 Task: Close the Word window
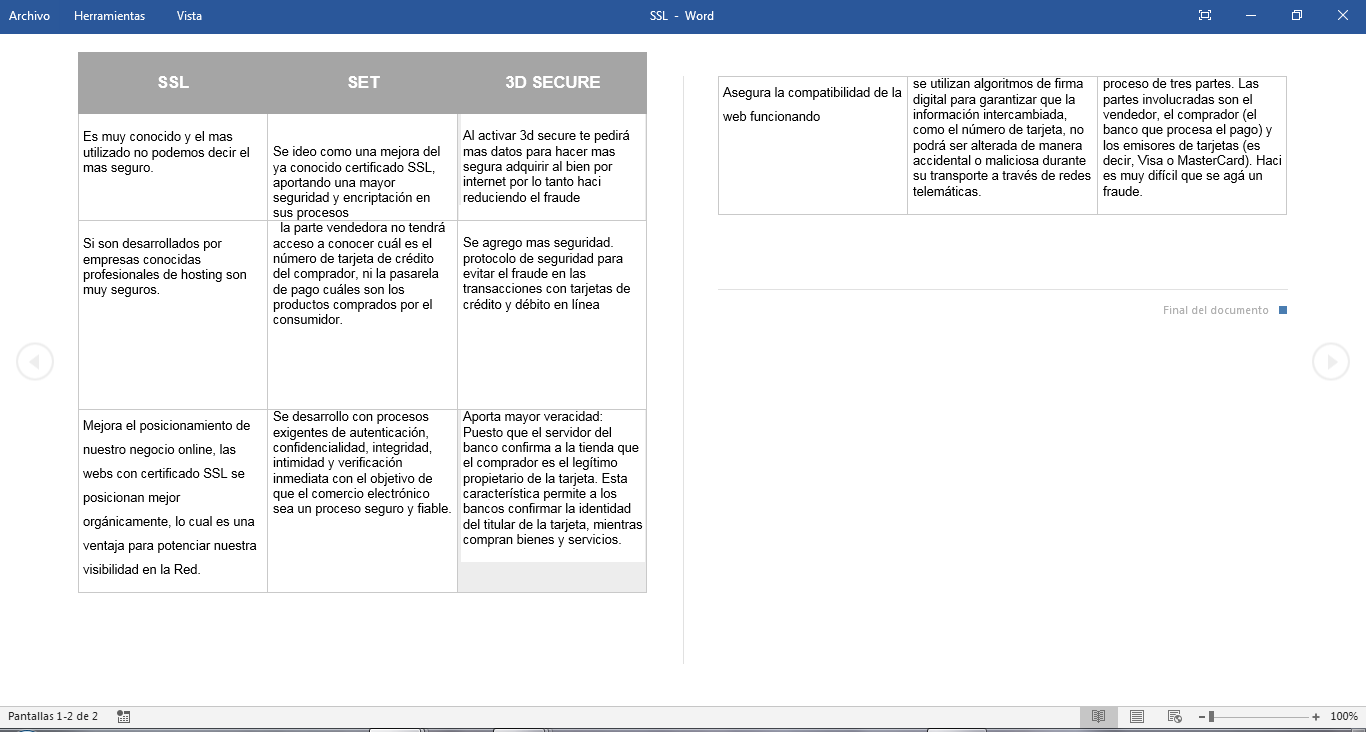pos(1343,16)
